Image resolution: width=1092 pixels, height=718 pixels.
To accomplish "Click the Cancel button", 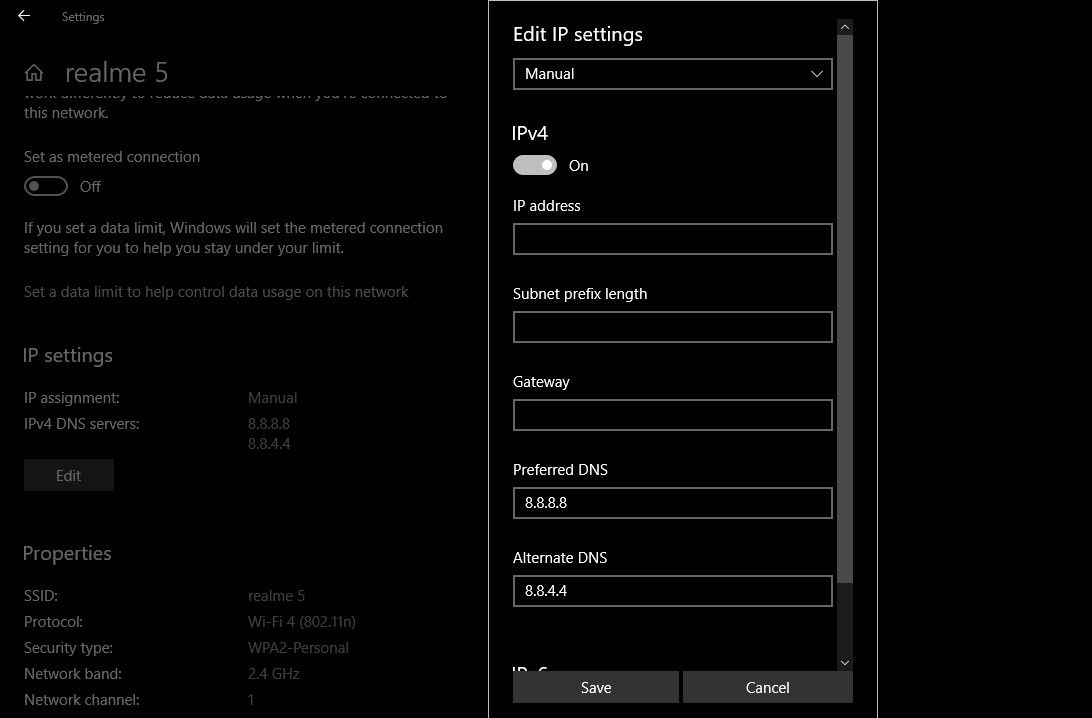I will [767, 687].
